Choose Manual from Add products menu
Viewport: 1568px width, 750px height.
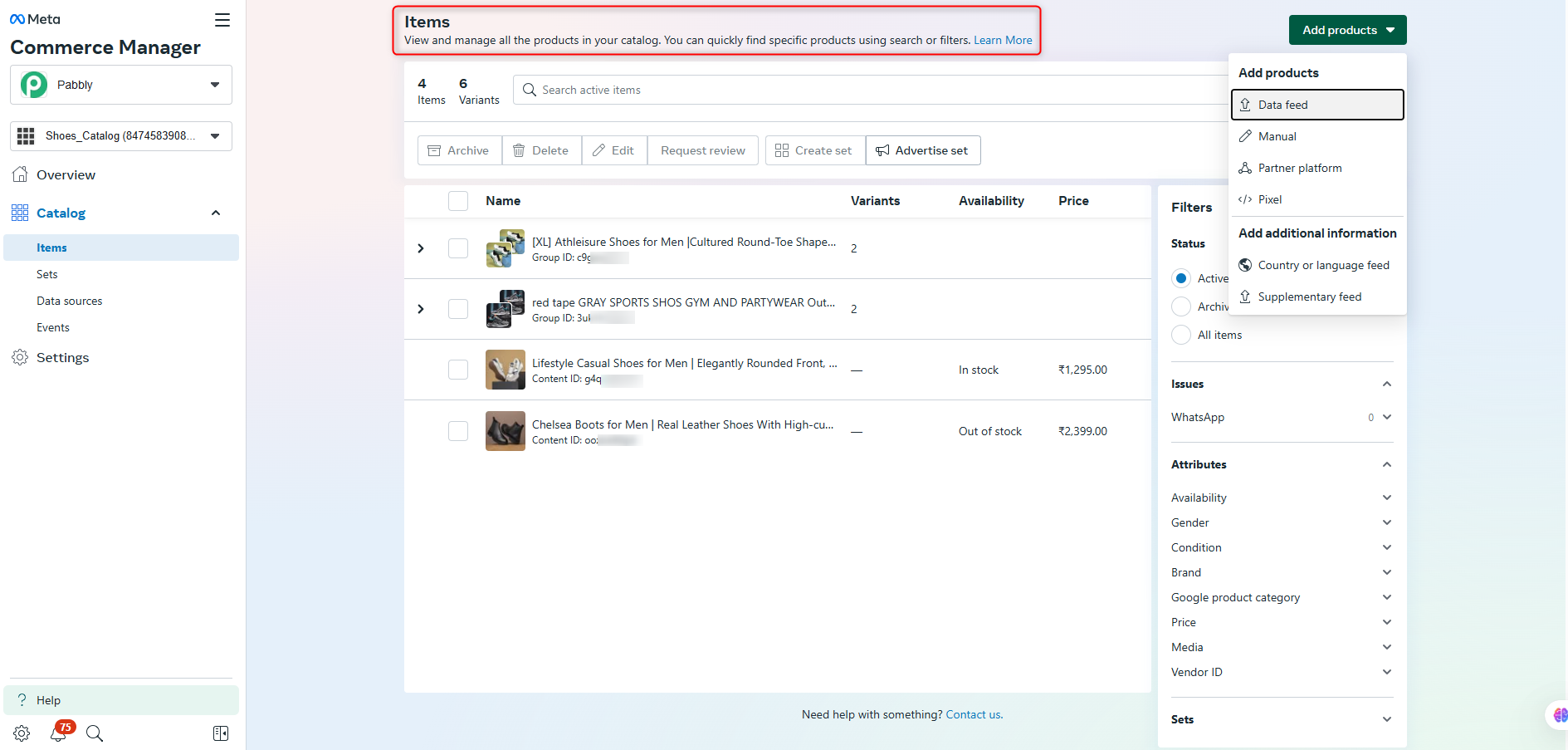click(x=1317, y=136)
